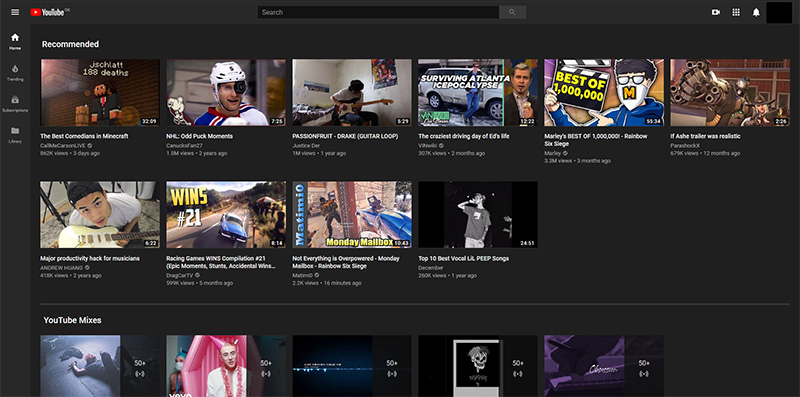The width and height of the screenshot is (800, 397).
Task: Open the mix with purple artwork thumbnail
Action: tap(604, 366)
